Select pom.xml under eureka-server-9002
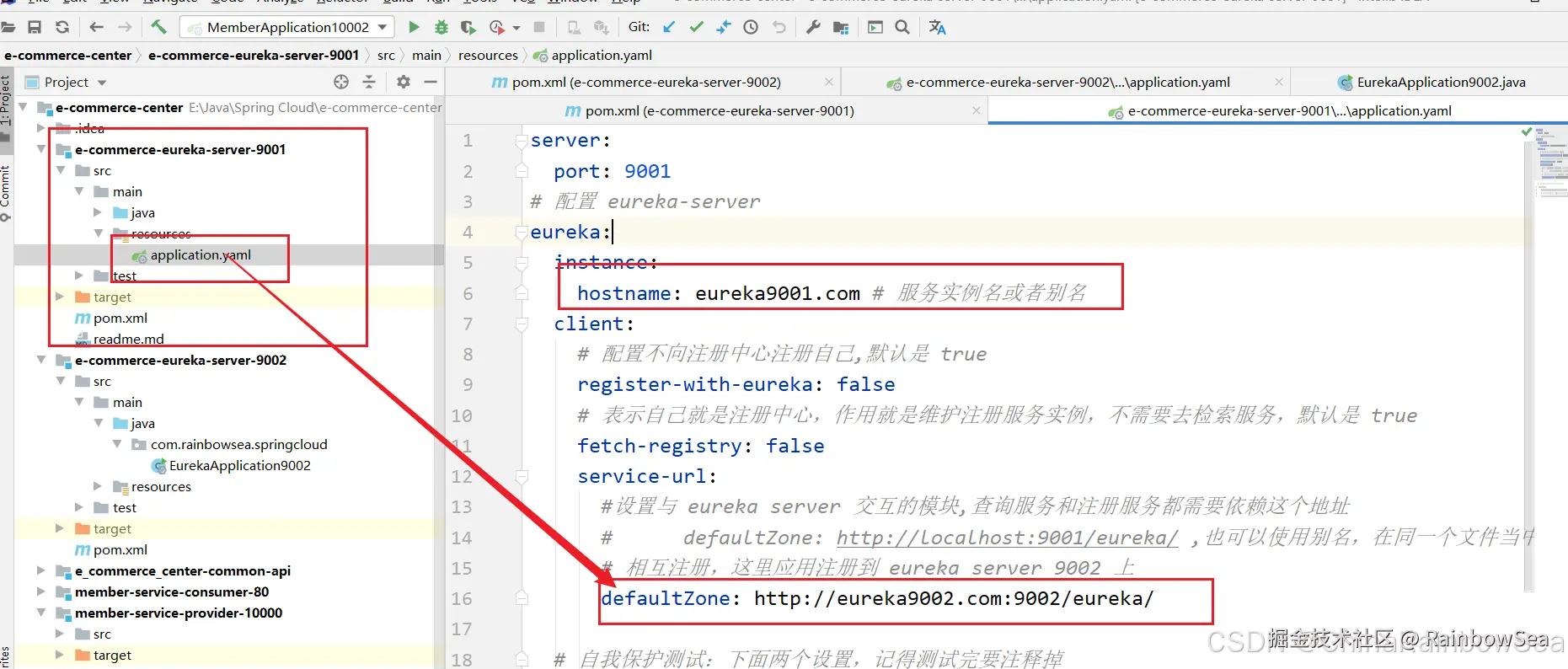 (x=120, y=549)
